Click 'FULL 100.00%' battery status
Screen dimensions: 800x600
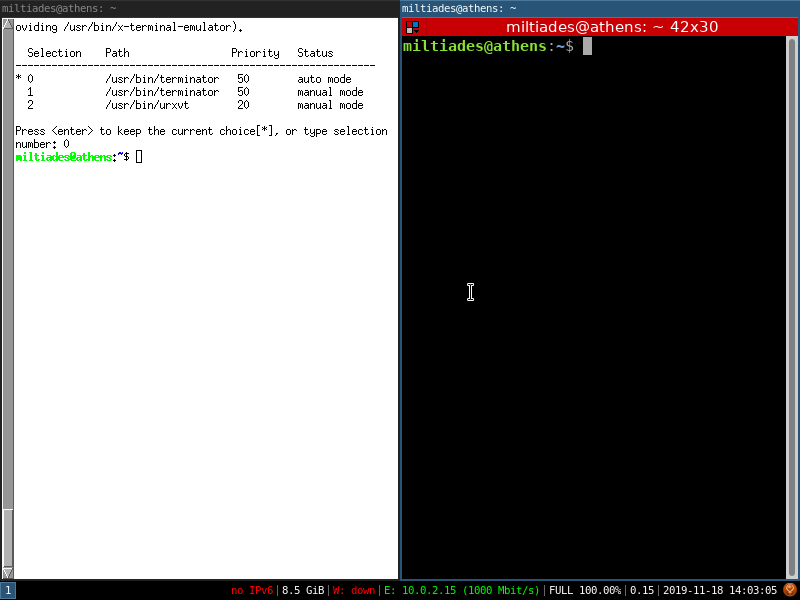[585, 590]
